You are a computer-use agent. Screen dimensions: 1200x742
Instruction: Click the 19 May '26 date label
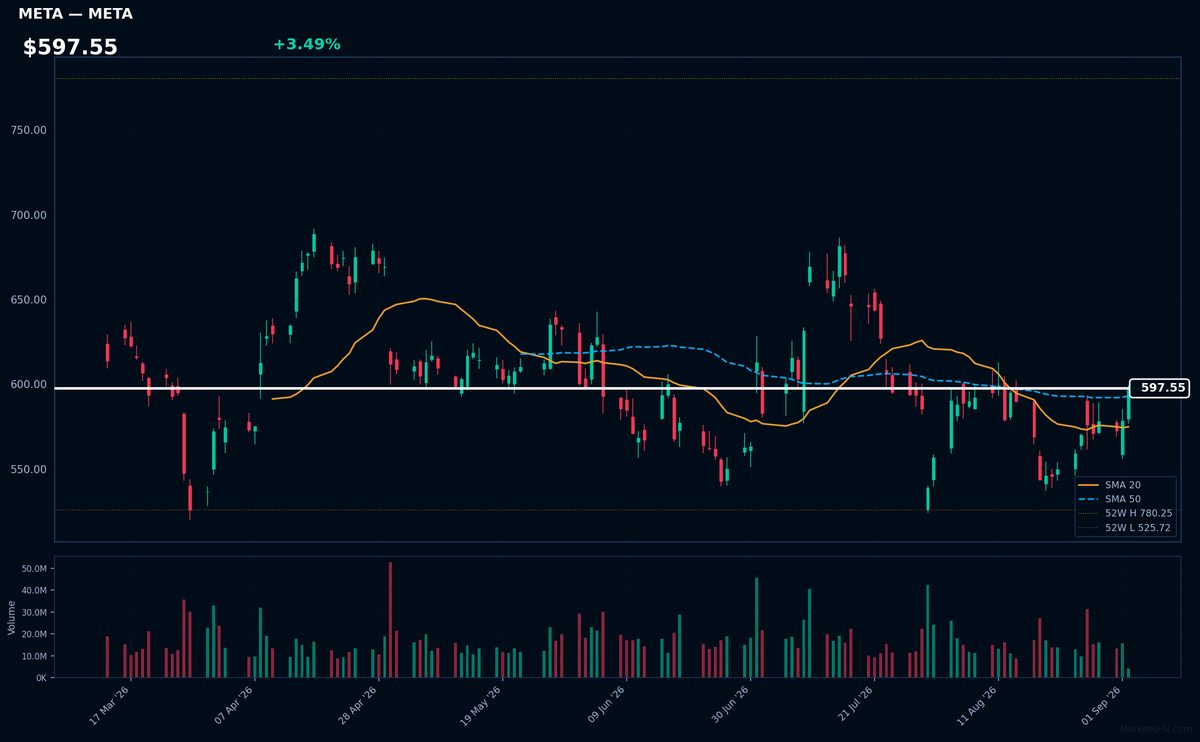[481, 705]
